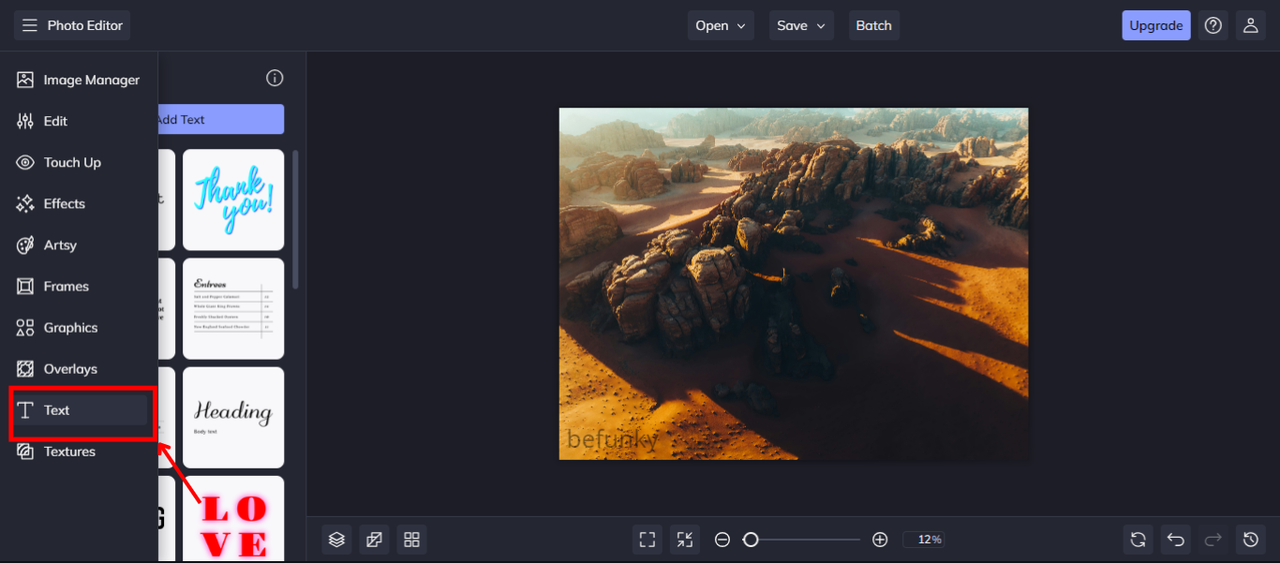Open the layers panel icon at bottom
This screenshot has width=1280, height=563.
(x=337, y=539)
